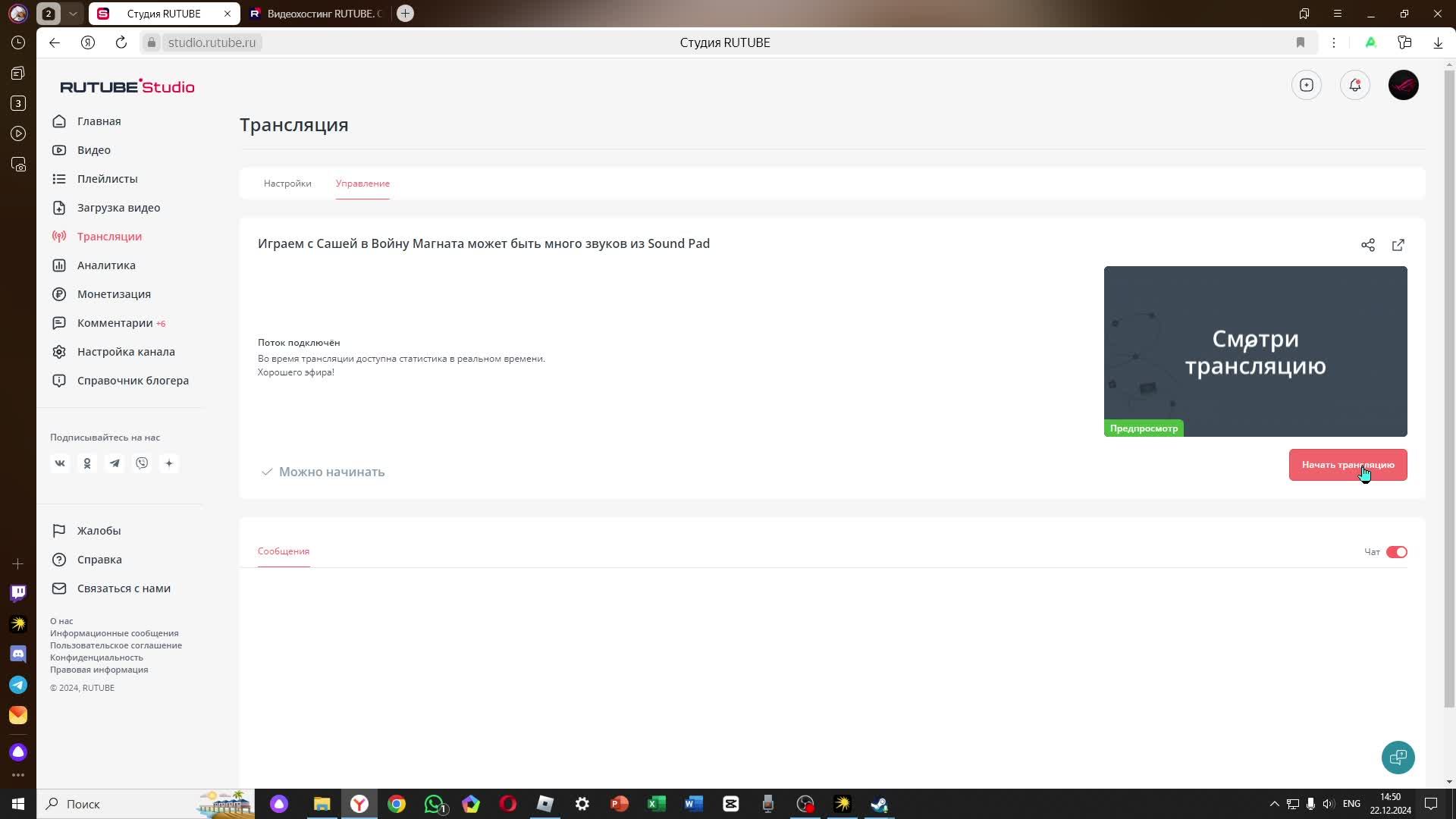Open the profile avatar menu
Image resolution: width=1456 pixels, height=819 pixels.
[x=1404, y=85]
